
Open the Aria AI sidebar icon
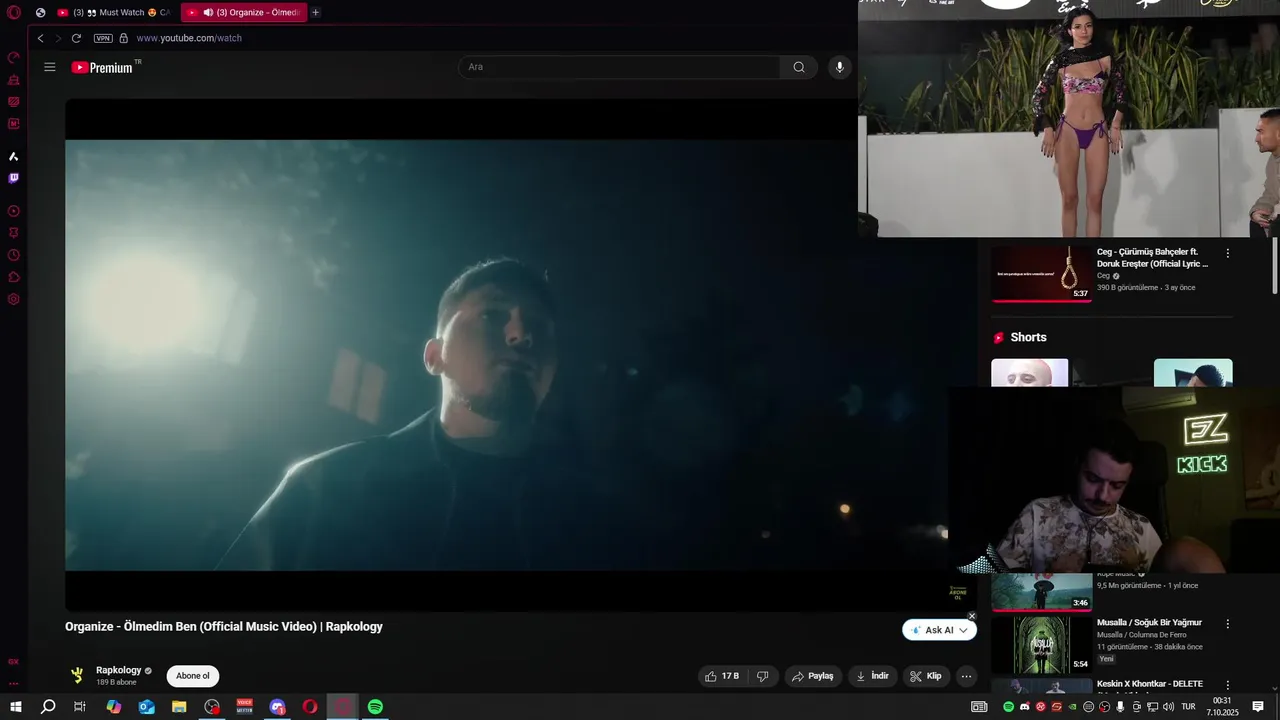(x=14, y=156)
